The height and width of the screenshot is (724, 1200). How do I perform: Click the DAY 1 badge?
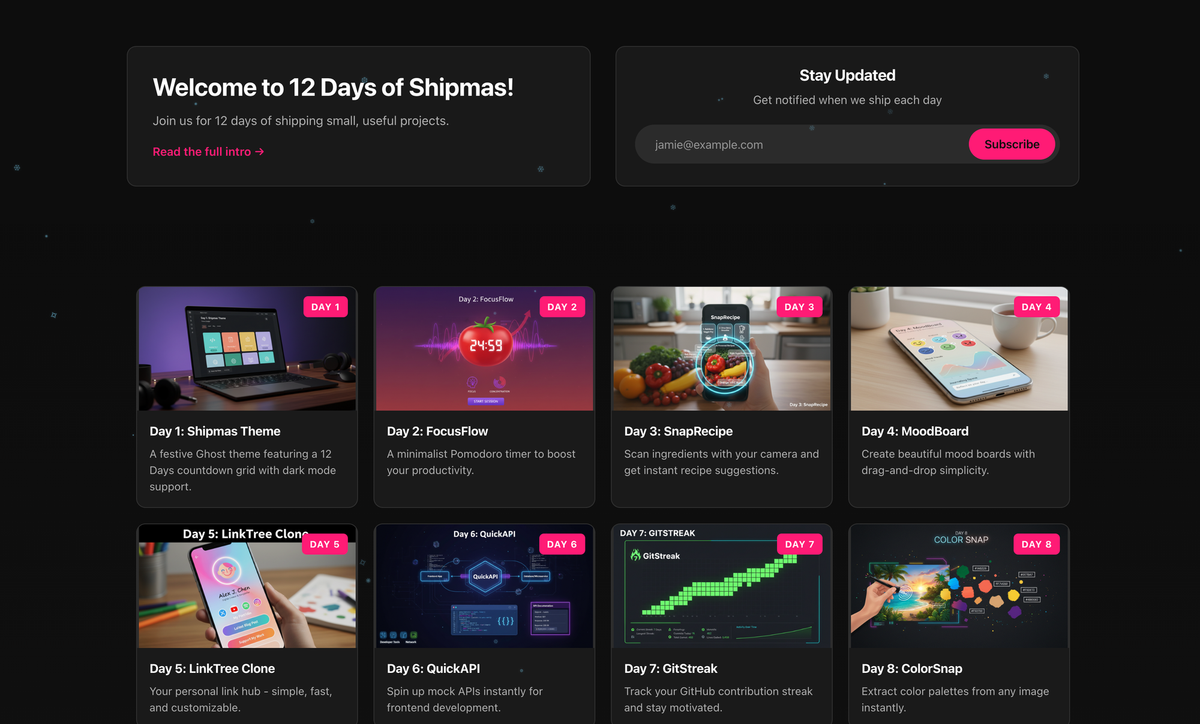click(x=325, y=307)
